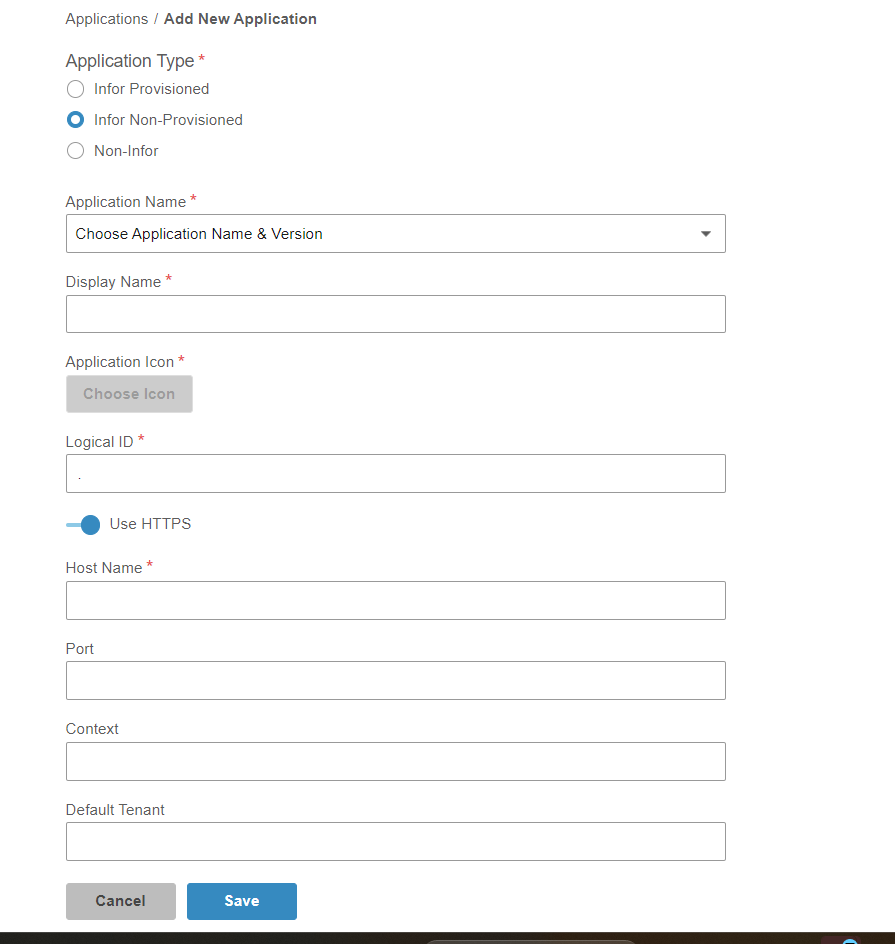Click the Use HTTPS label text
Viewport: 895px width, 944px height.
(x=150, y=524)
